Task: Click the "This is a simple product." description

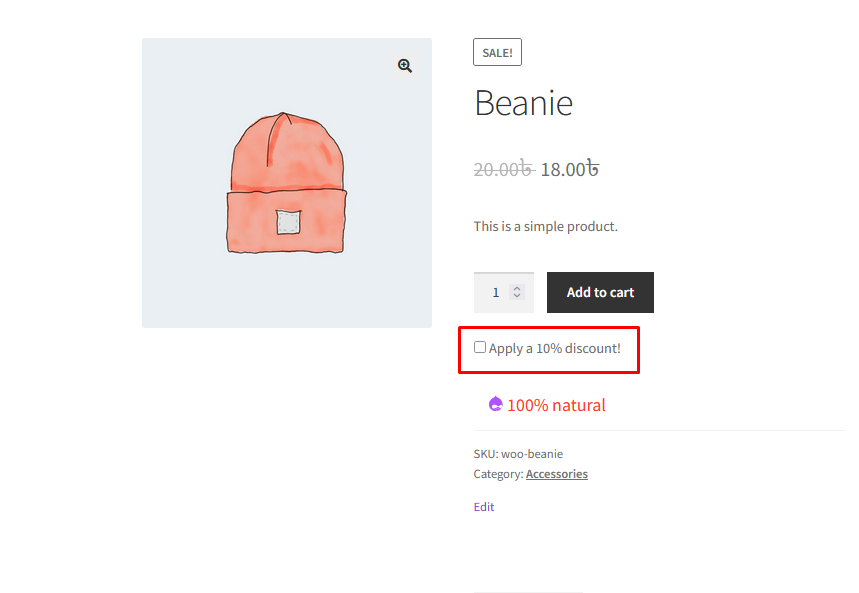Action: pos(546,226)
